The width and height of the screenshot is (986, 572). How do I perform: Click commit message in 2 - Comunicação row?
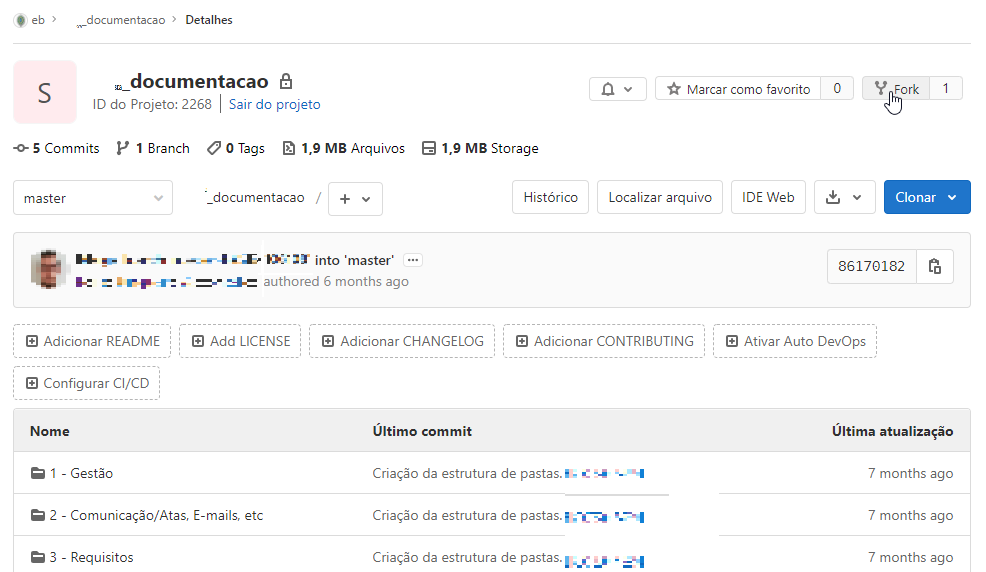(467, 515)
